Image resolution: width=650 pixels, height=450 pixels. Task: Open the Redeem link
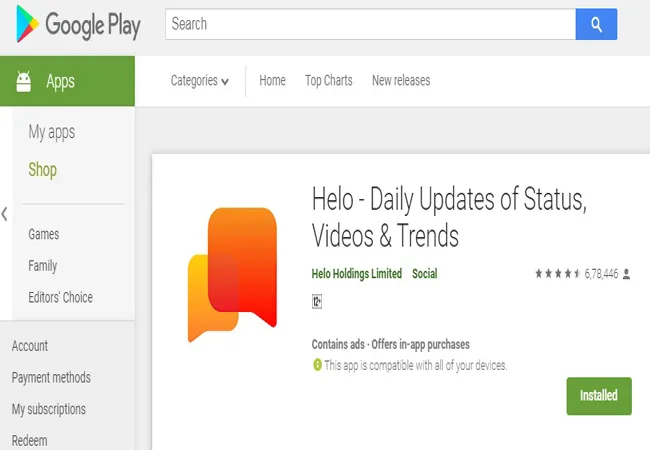[x=29, y=440]
